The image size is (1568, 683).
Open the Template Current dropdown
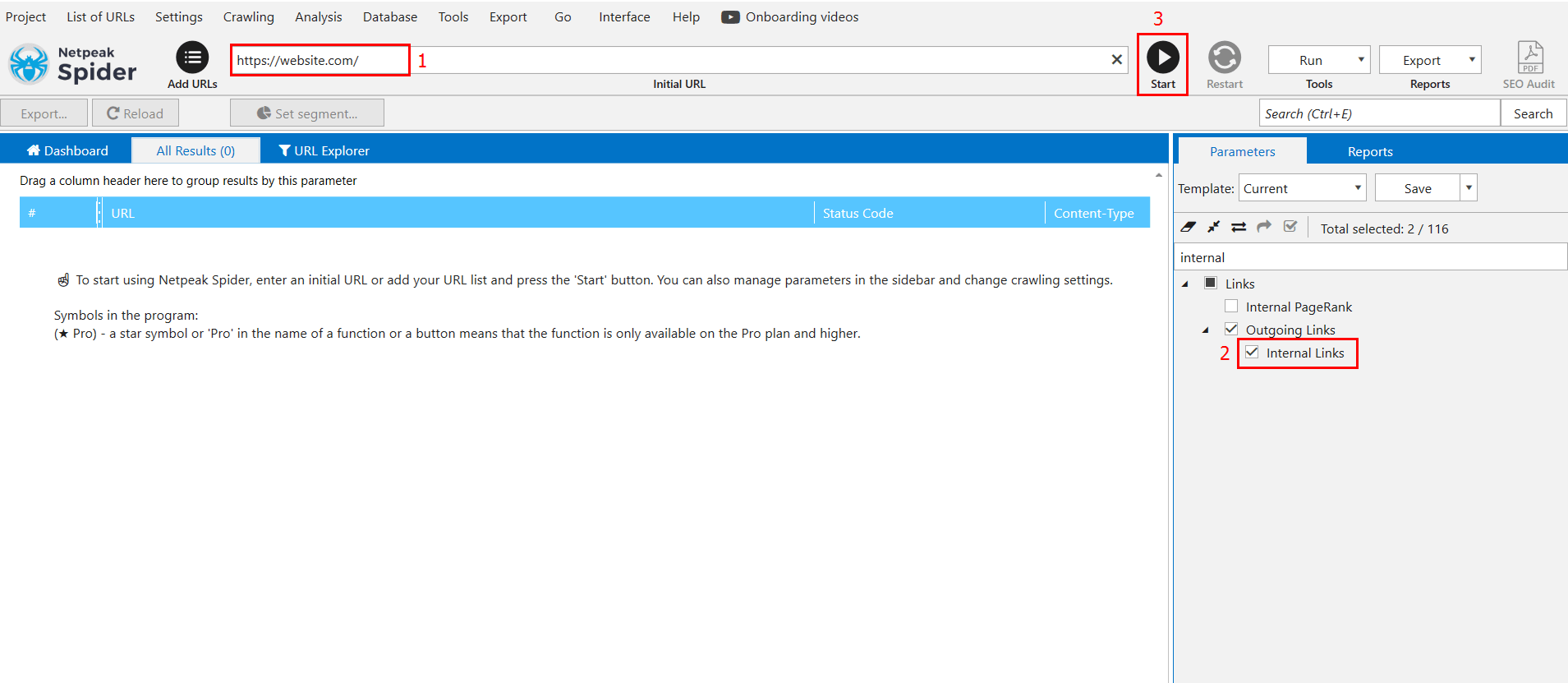(x=1302, y=188)
